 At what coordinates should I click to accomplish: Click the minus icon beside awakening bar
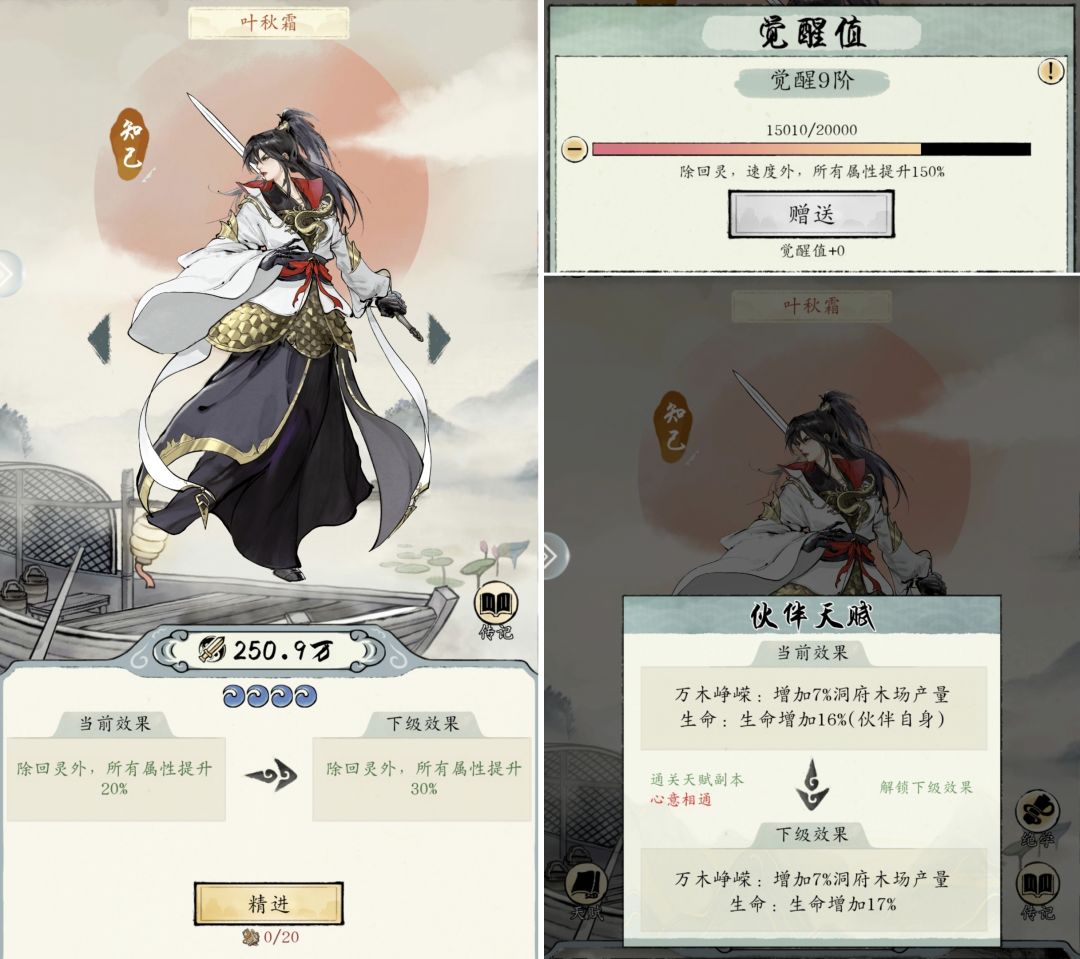574,149
